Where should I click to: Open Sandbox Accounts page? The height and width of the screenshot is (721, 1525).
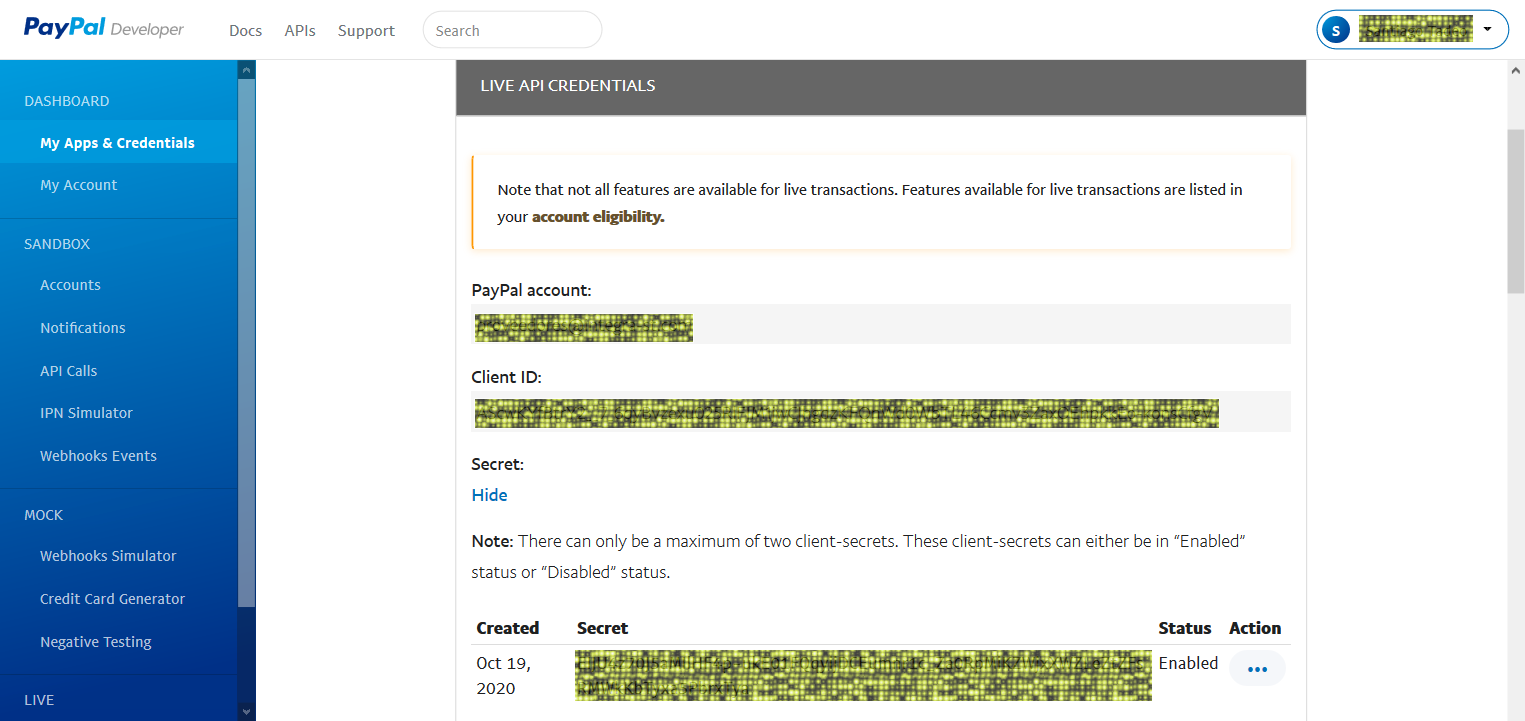coord(70,285)
